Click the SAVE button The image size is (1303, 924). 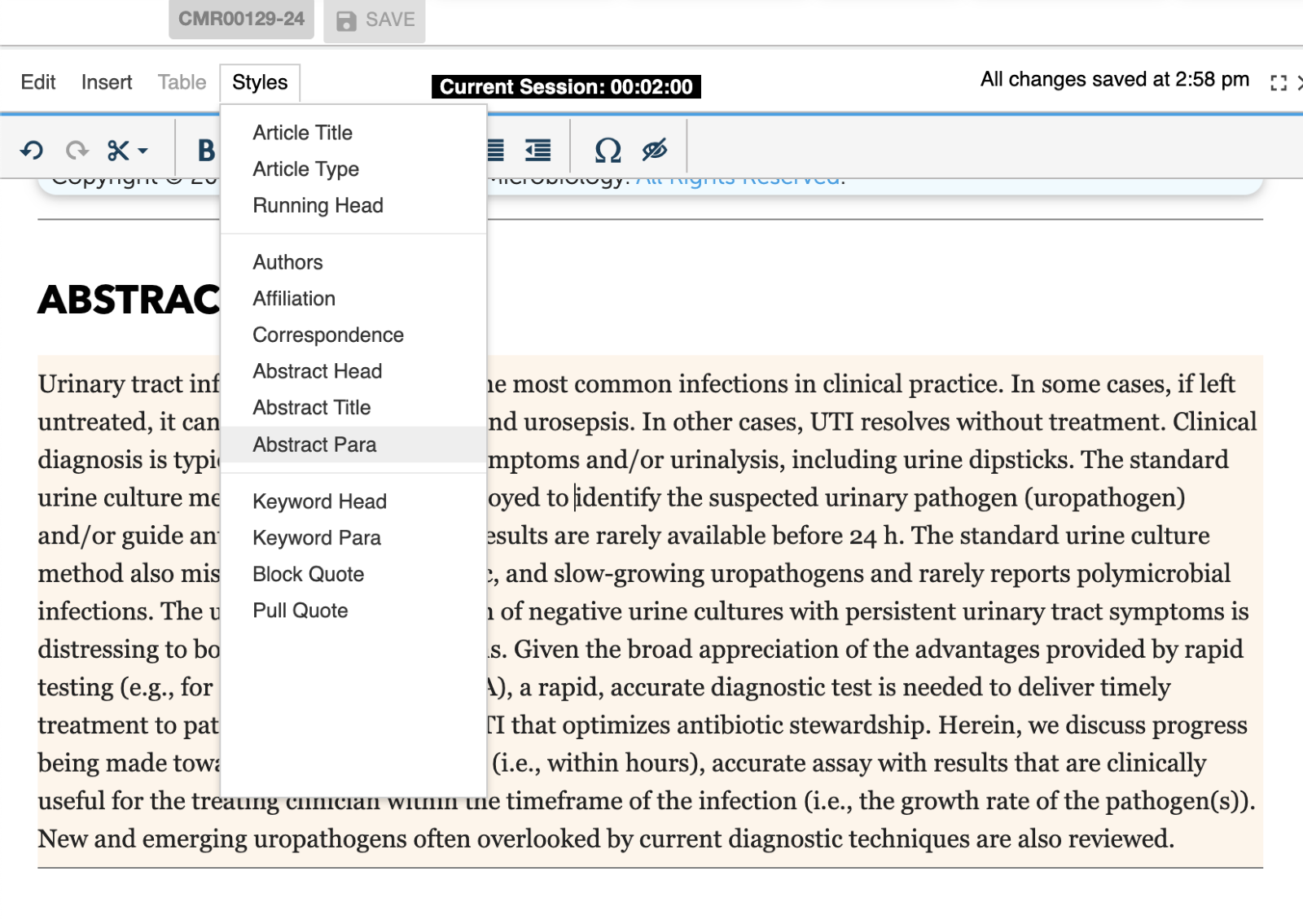(375, 20)
